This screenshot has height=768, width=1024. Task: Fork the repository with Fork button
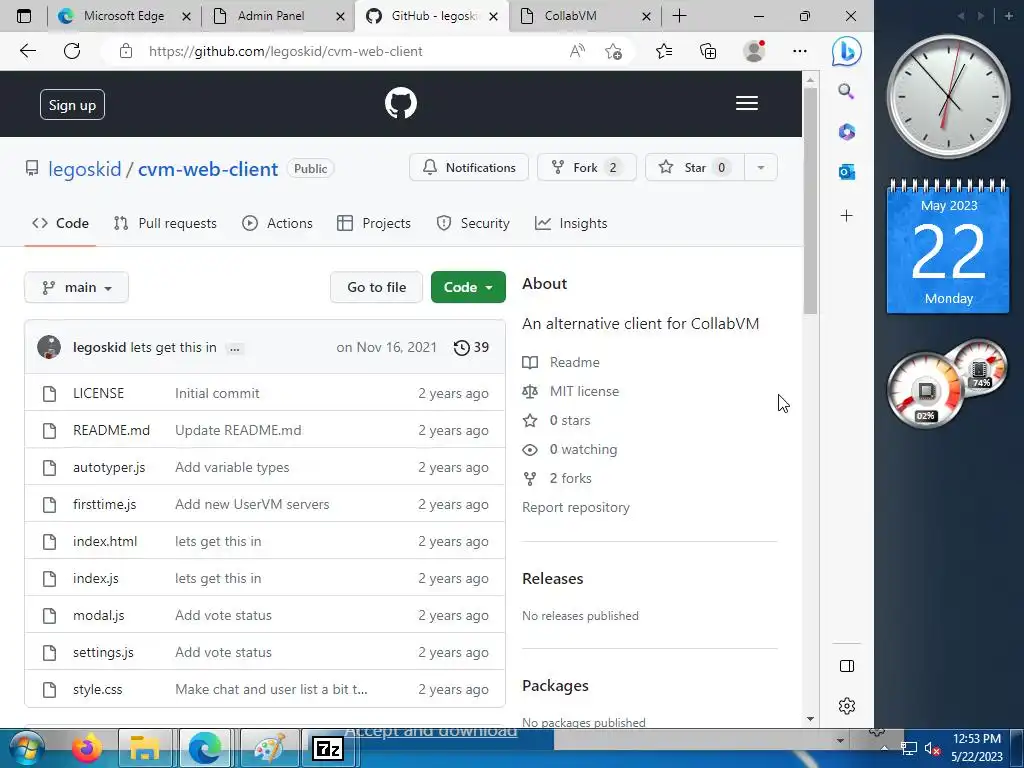click(x=586, y=168)
